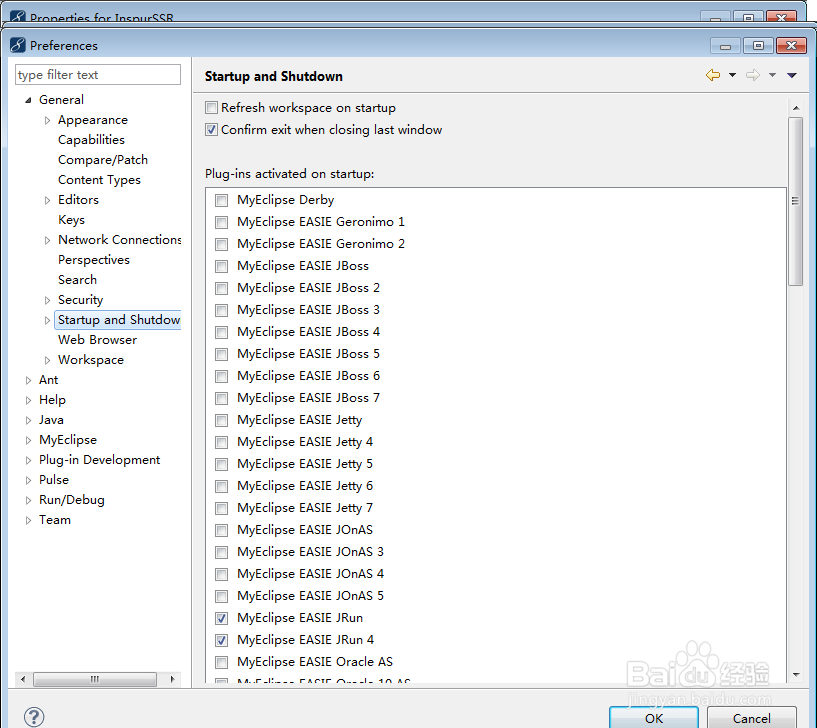
Task: Uncheck Confirm exit when closing last window
Action: coord(211,130)
